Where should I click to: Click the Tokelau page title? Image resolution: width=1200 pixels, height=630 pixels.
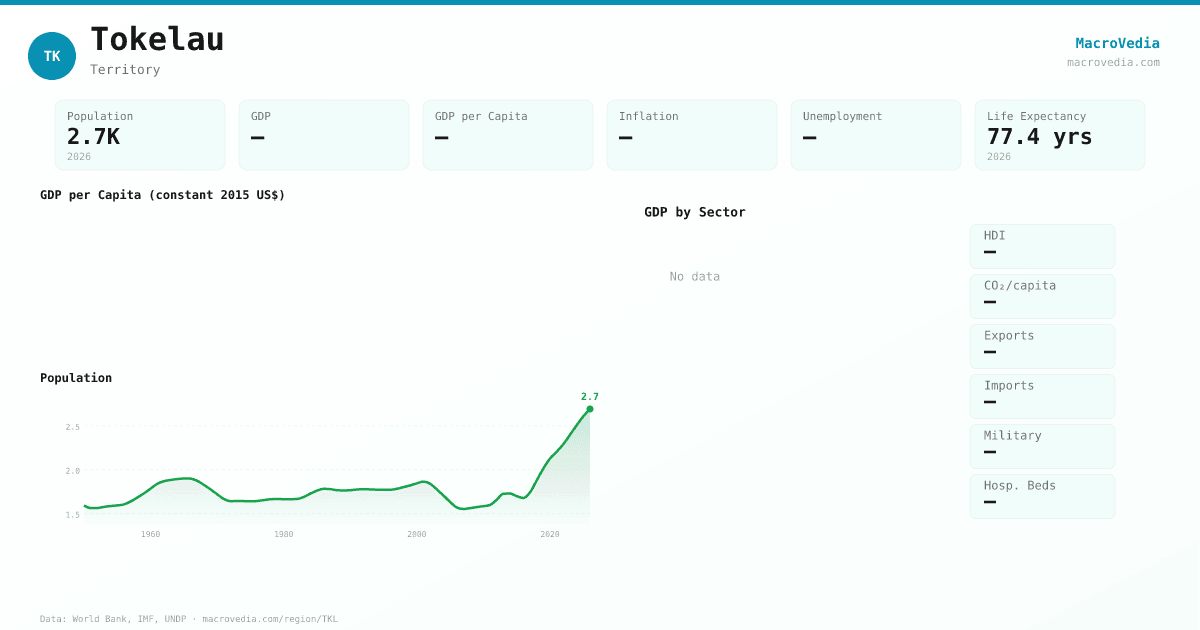click(157, 39)
